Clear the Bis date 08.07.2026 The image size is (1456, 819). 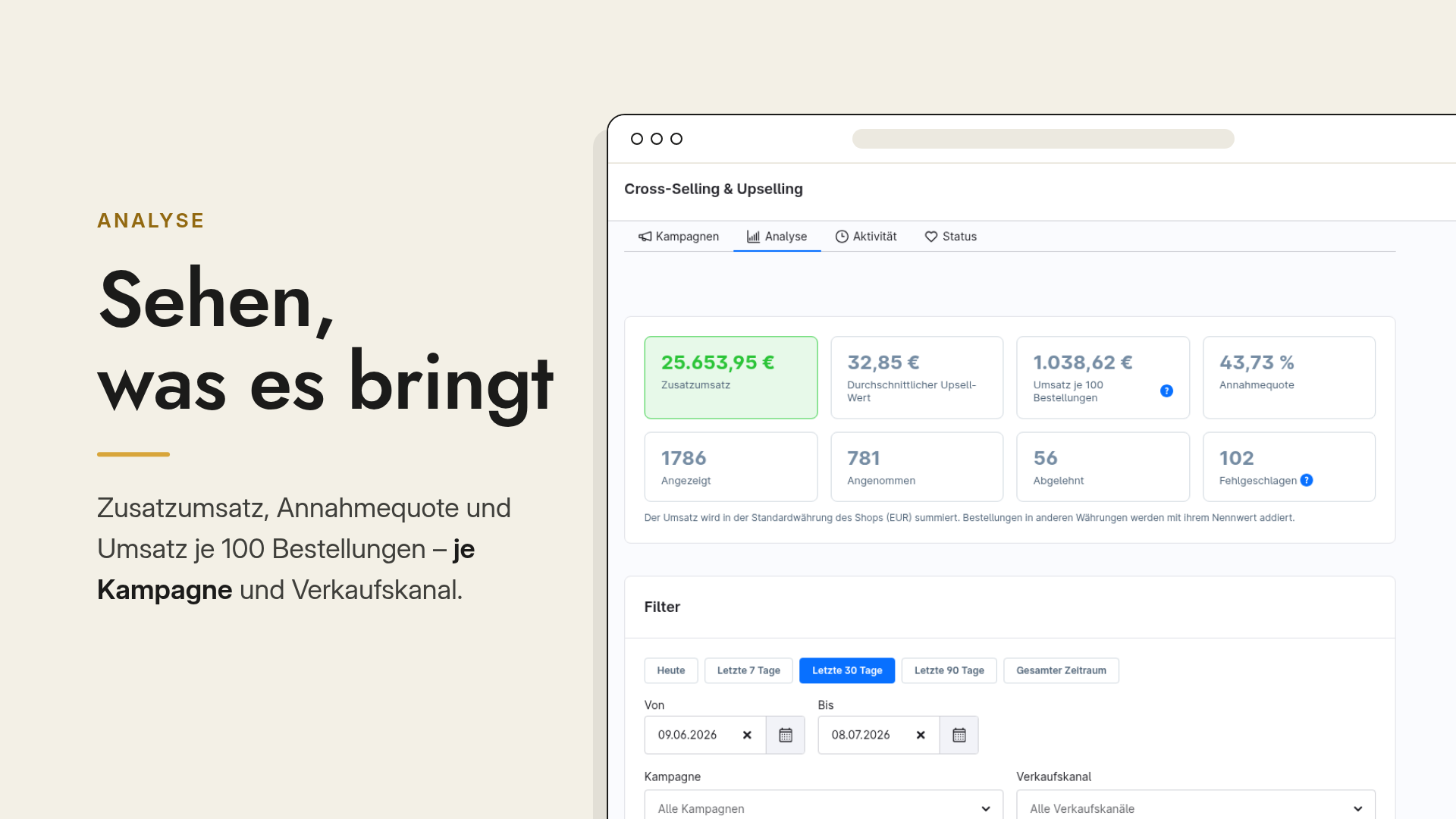tap(921, 735)
